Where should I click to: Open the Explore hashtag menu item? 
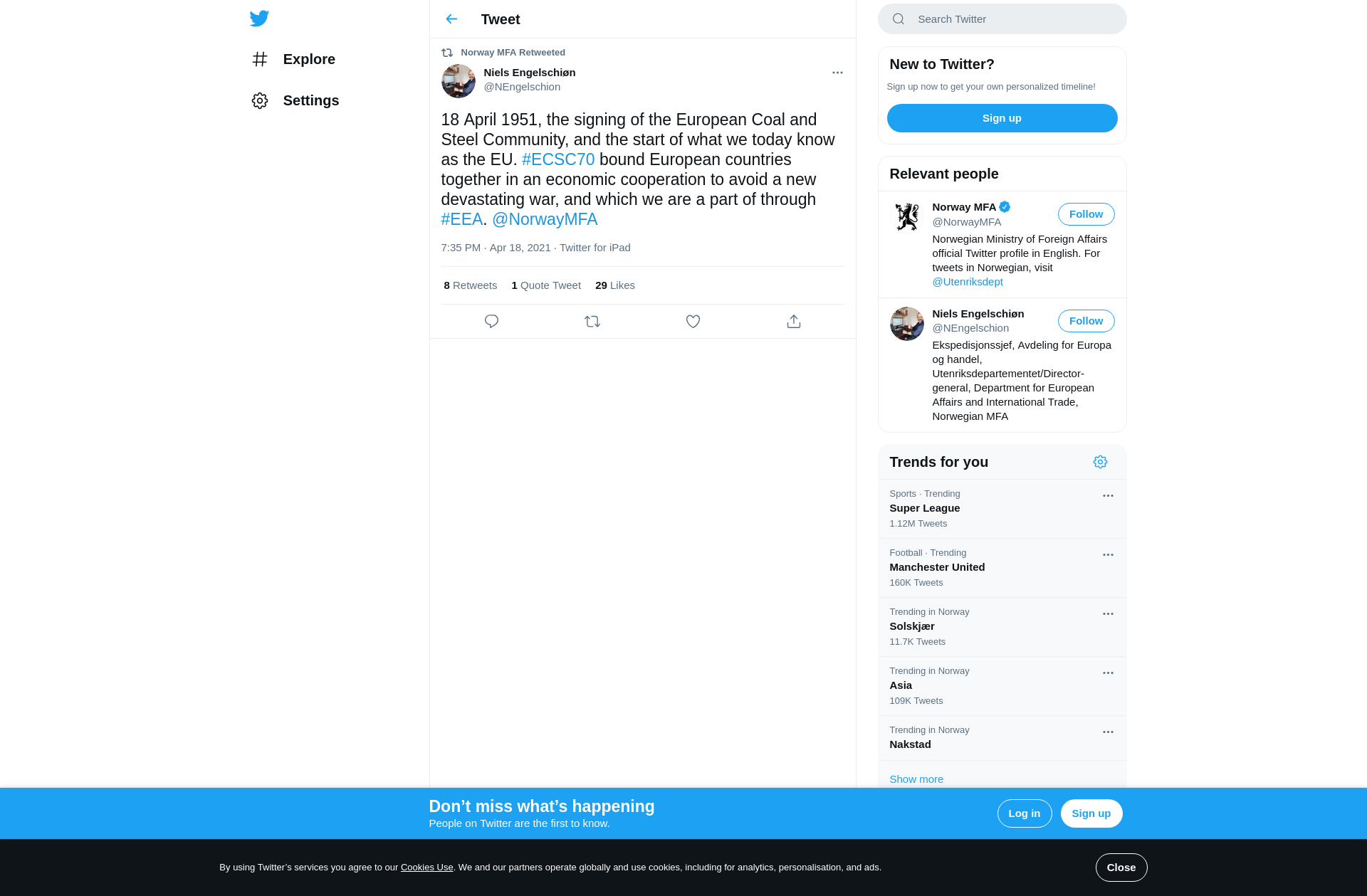point(293,59)
